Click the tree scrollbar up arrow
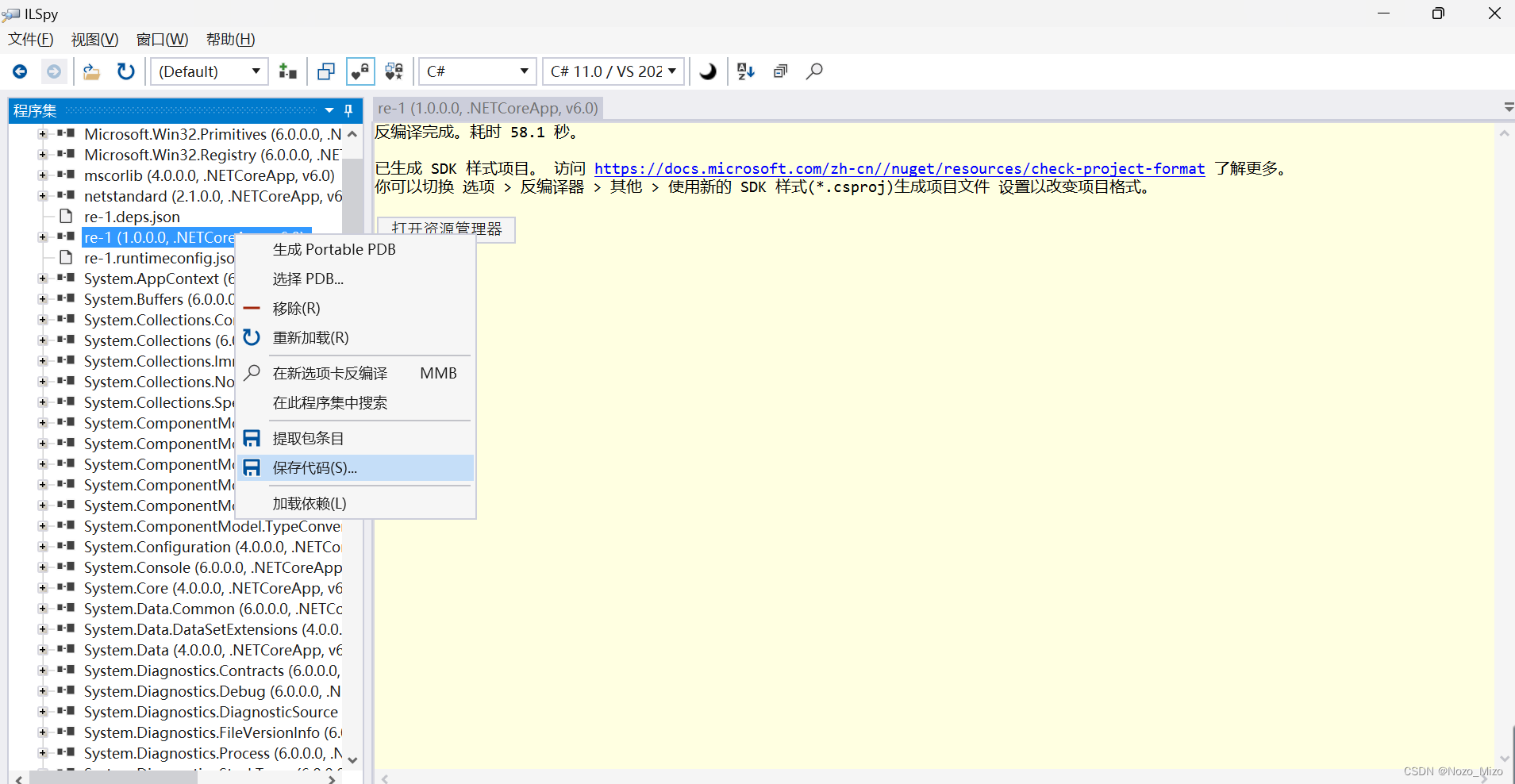The height and width of the screenshot is (784, 1515). tap(353, 135)
